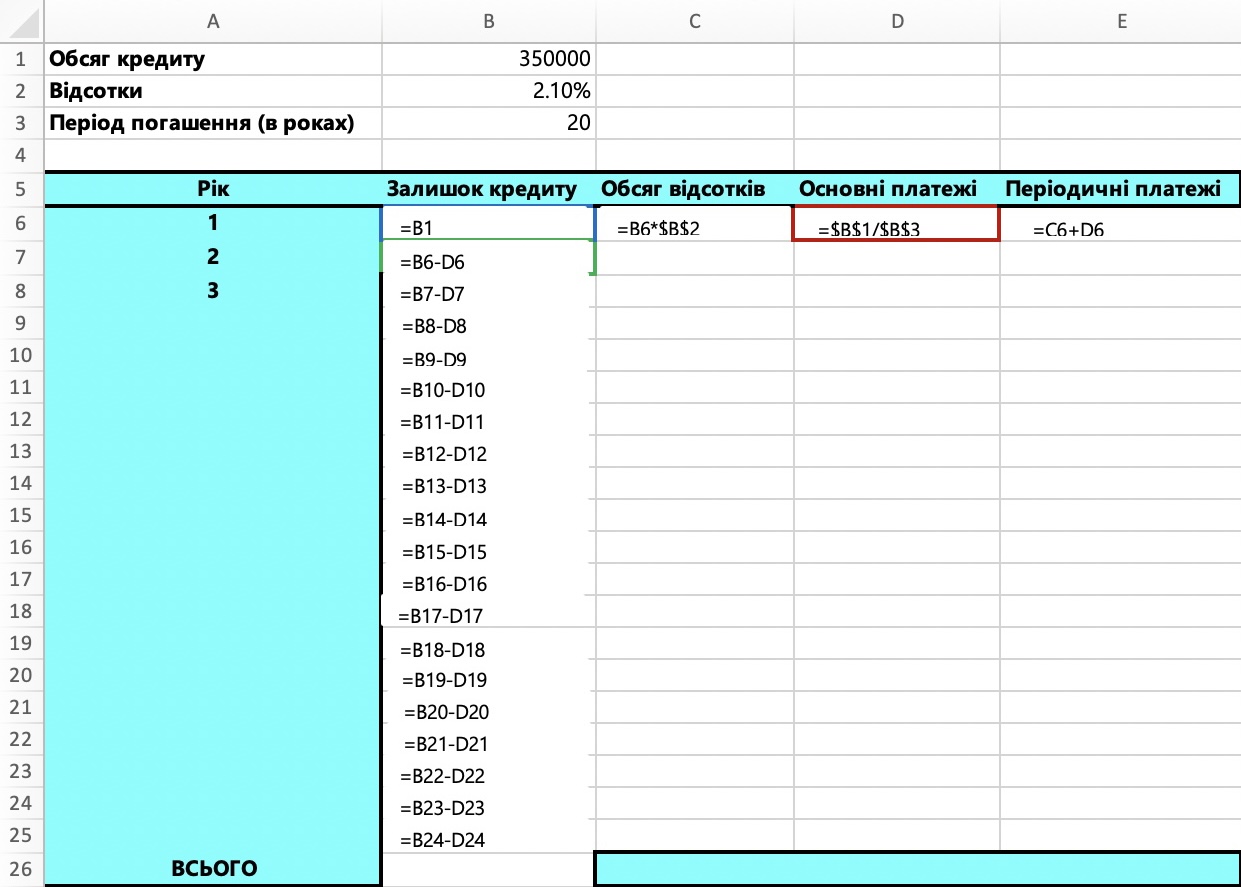Viewport: 1241px width, 887px height.
Task: Select the interest rate cell showing 2.10%
Action: pos(489,92)
